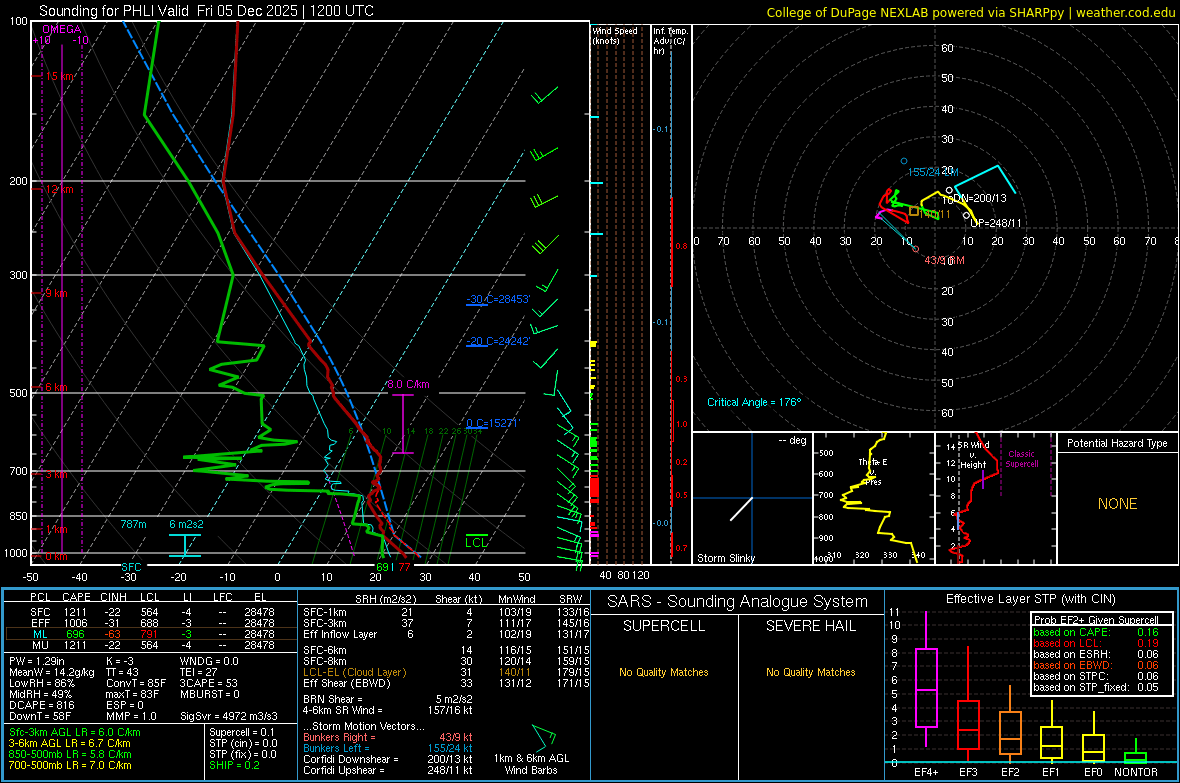Click the -30 C=28453' level label

point(498,299)
